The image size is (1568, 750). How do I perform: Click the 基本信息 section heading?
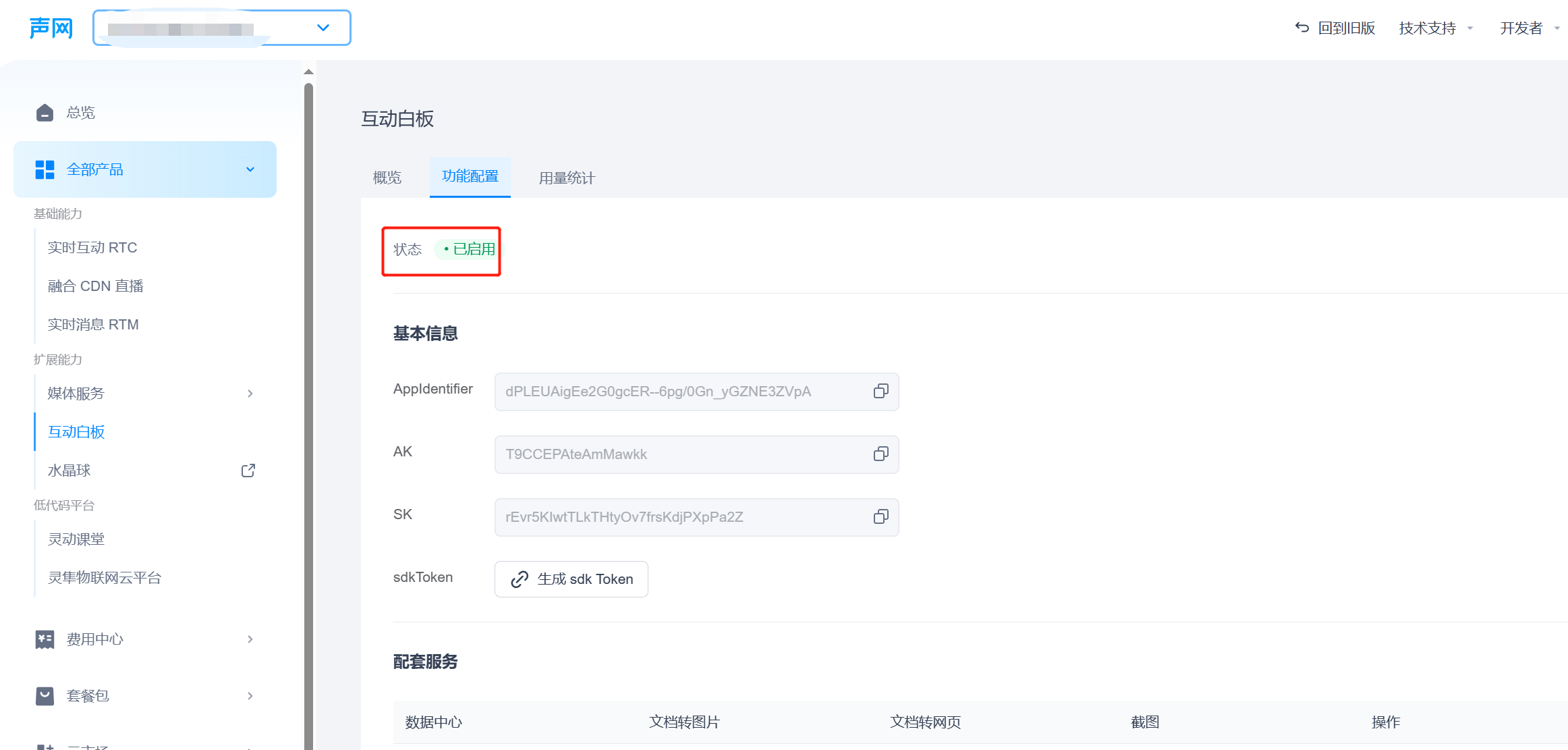tap(426, 333)
